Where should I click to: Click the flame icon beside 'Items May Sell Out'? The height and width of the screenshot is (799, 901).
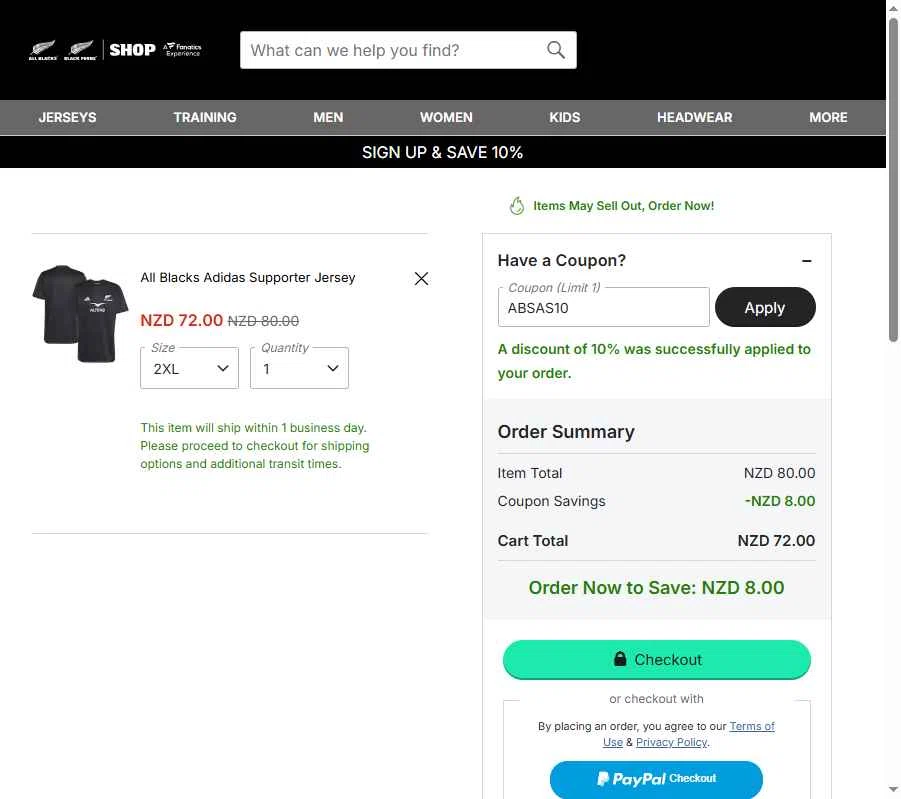517,206
